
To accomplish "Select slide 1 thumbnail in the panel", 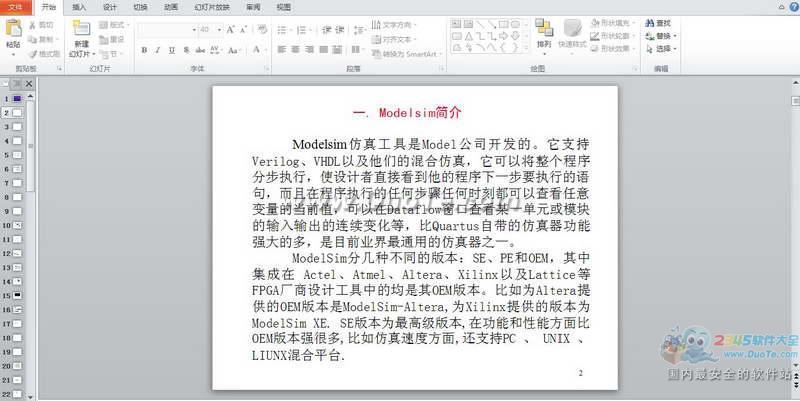I will tap(17, 98).
